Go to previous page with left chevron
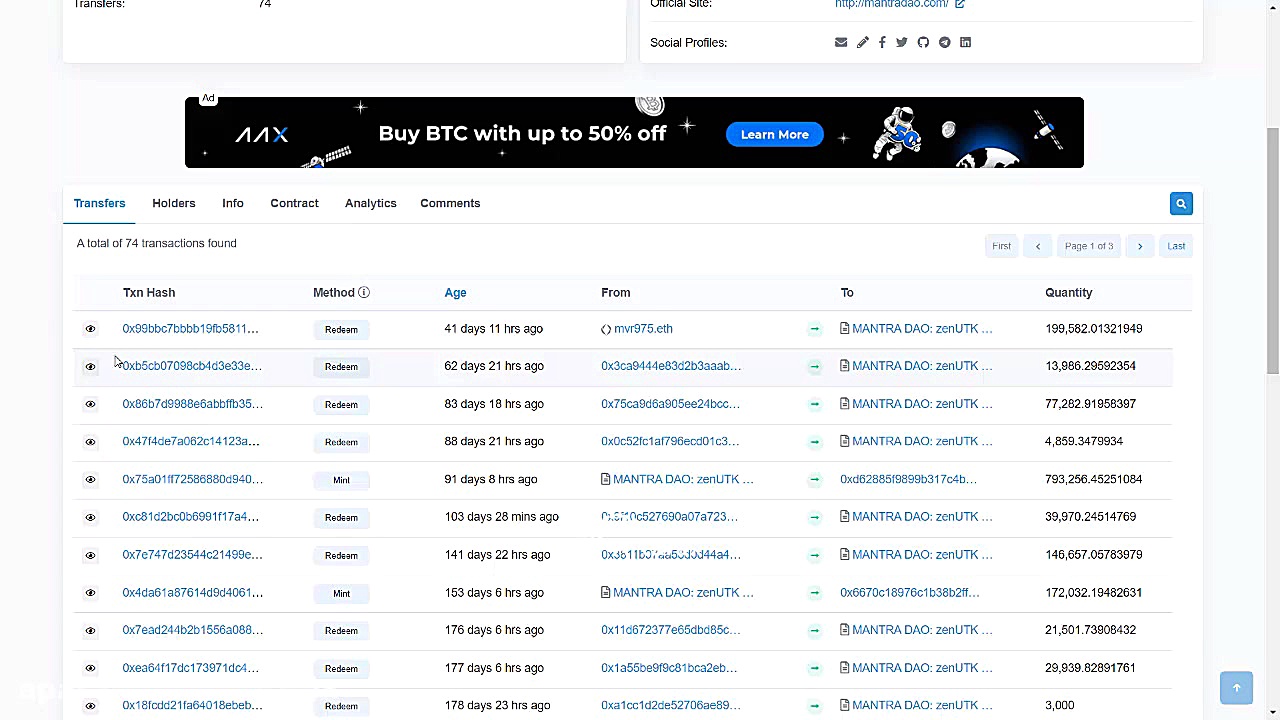The height and width of the screenshot is (720, 1280). tap(1038, 246)
